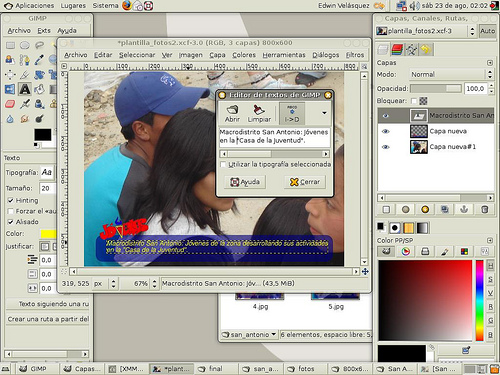Pick color from screen with eyedropper button
This screenshot has width=500, height=375.
click(x=466, y=350)
